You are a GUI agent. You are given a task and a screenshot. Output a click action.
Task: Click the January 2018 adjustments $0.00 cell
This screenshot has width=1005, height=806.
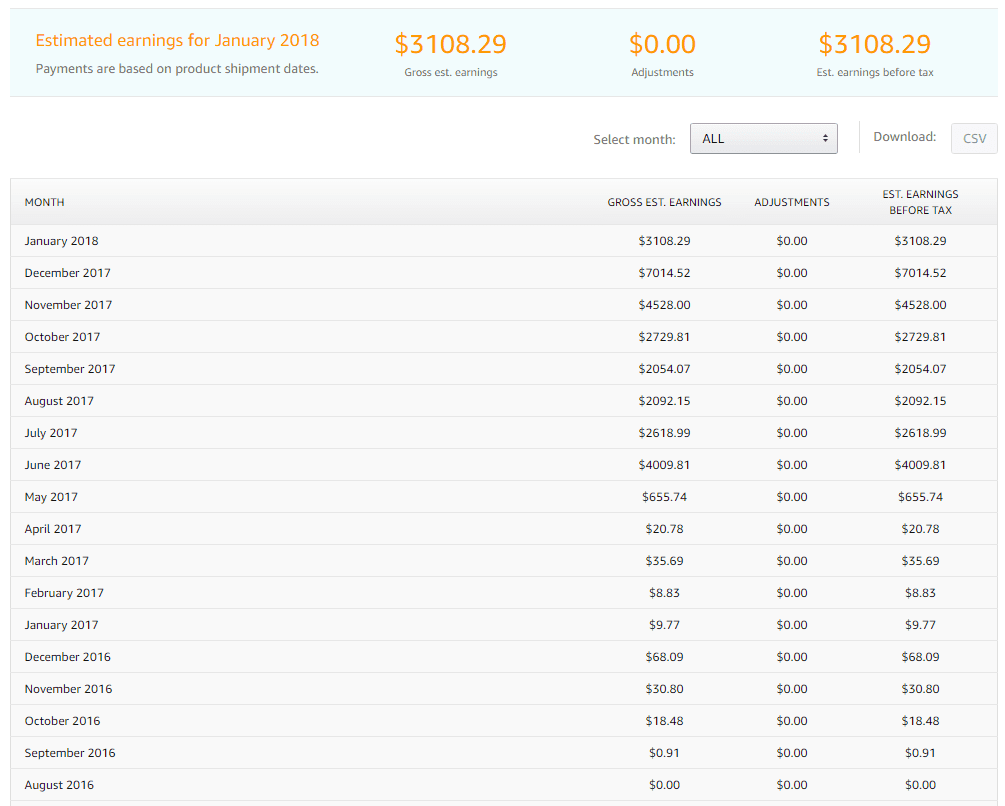tap(792, 241)
